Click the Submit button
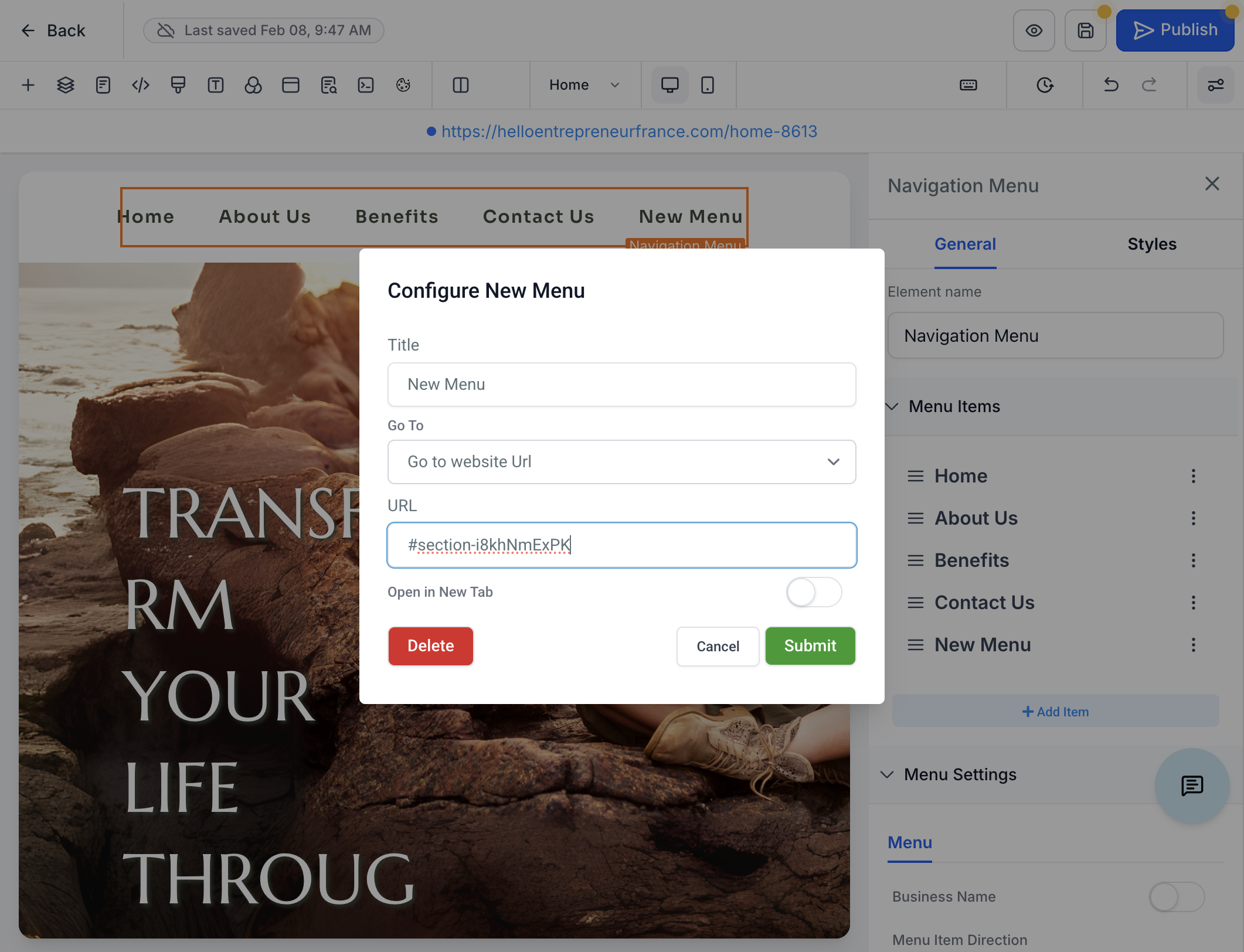Screen dimensions: 1244x952 click(x=810, y=646)
